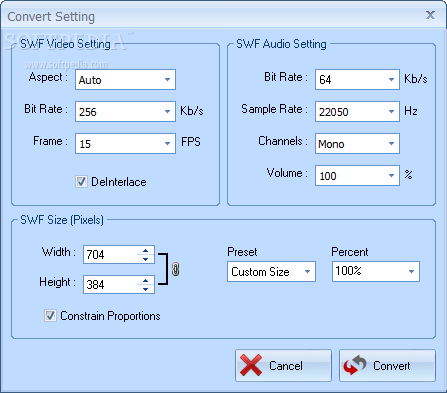The height and width of the screenshot is (393, 447).
Task: Open the Percent dropdown showing 100%
Action: point(376,271)
